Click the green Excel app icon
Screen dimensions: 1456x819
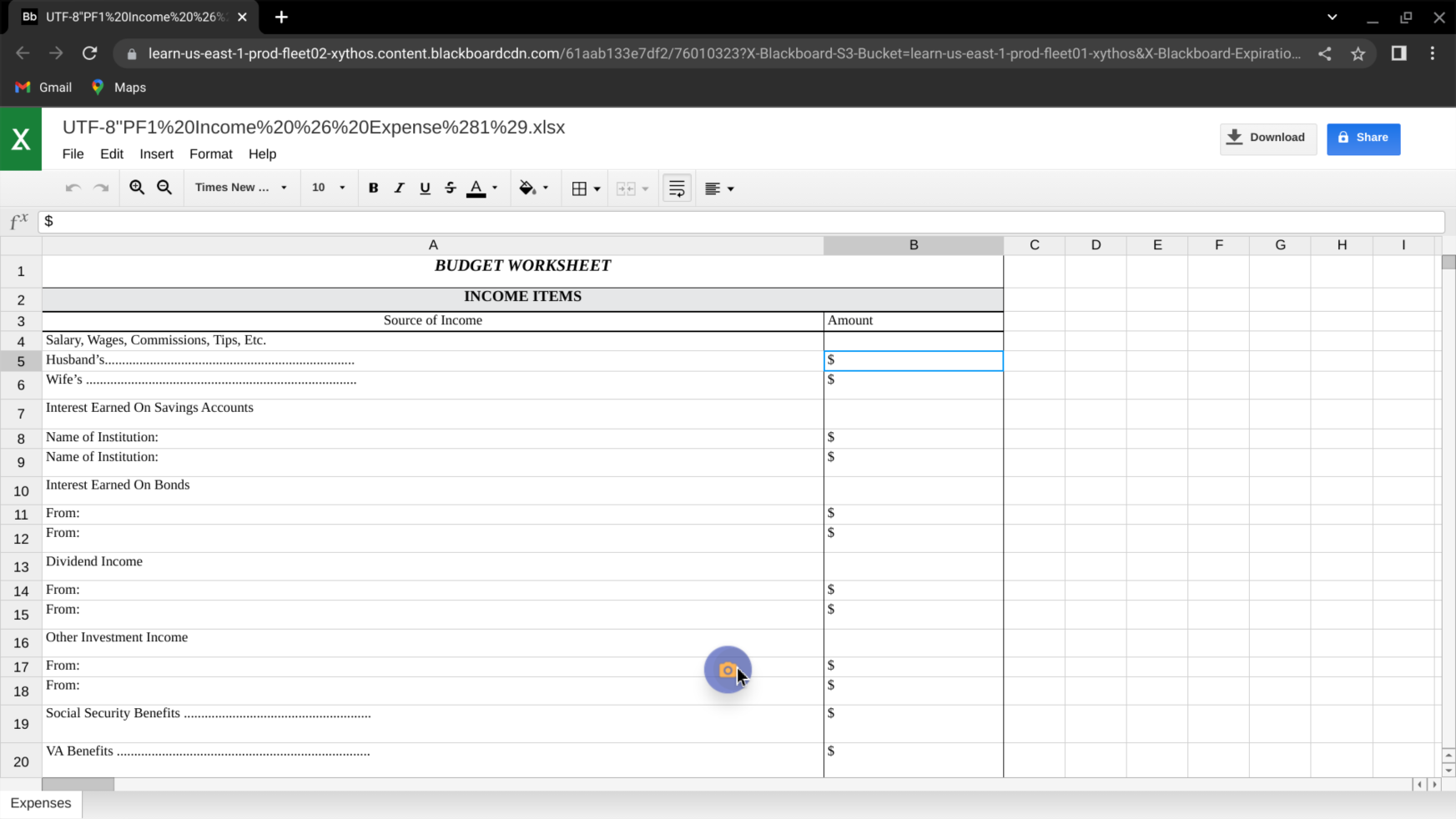[x=21, y=139]
